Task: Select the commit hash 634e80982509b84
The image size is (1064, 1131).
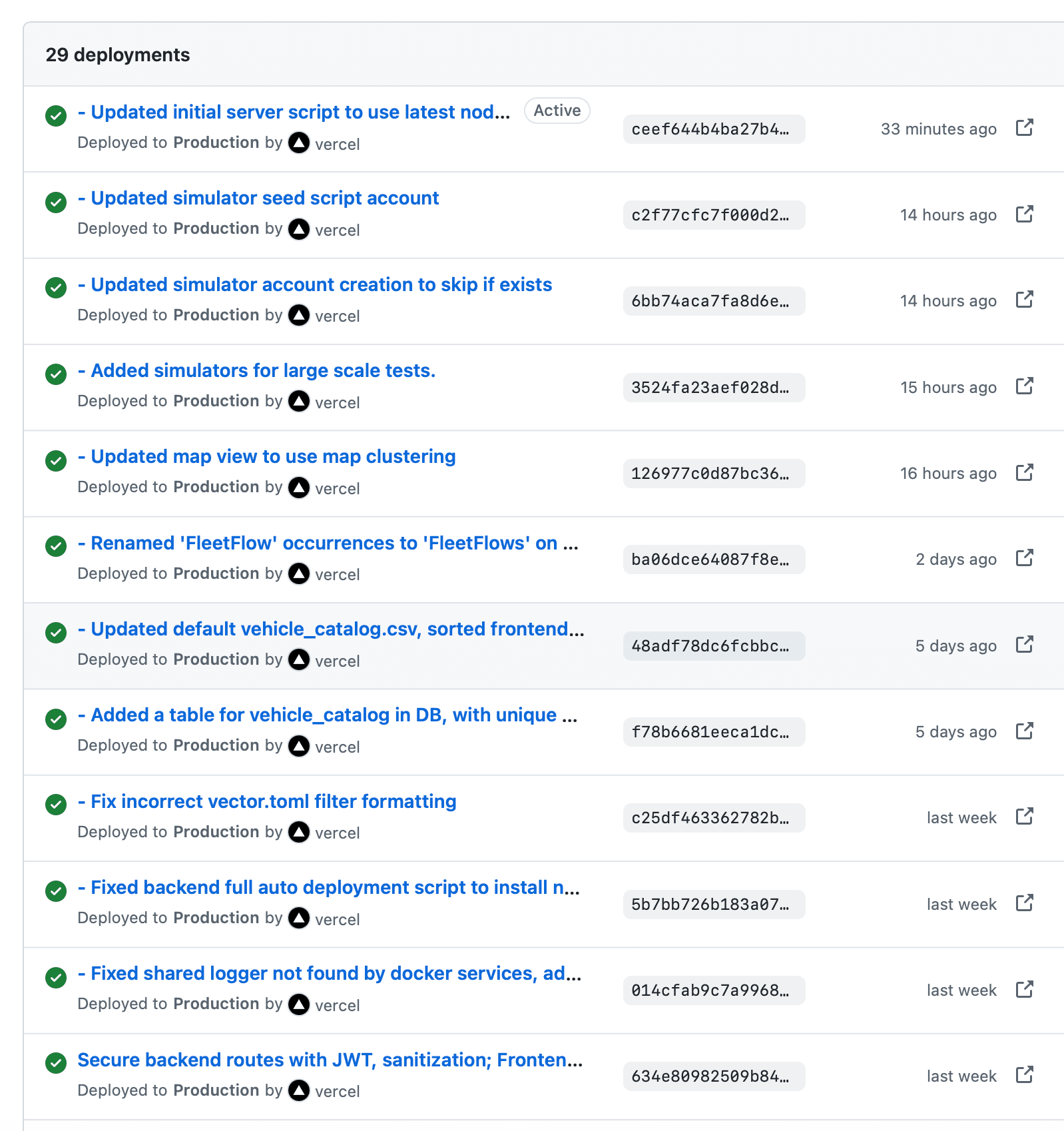Action: click(x=713, y=1076)
